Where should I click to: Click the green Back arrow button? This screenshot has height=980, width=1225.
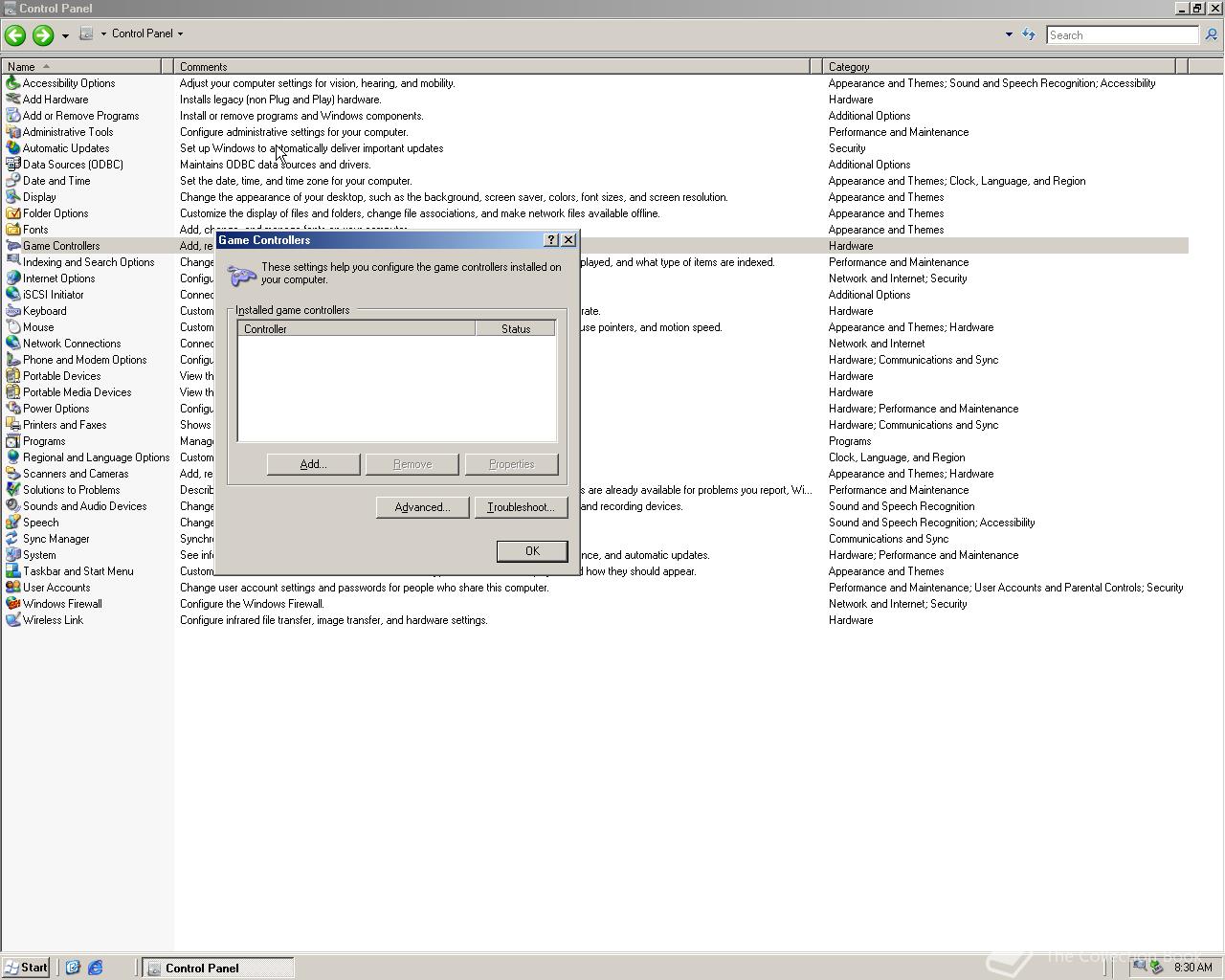[x=15, y=35]
